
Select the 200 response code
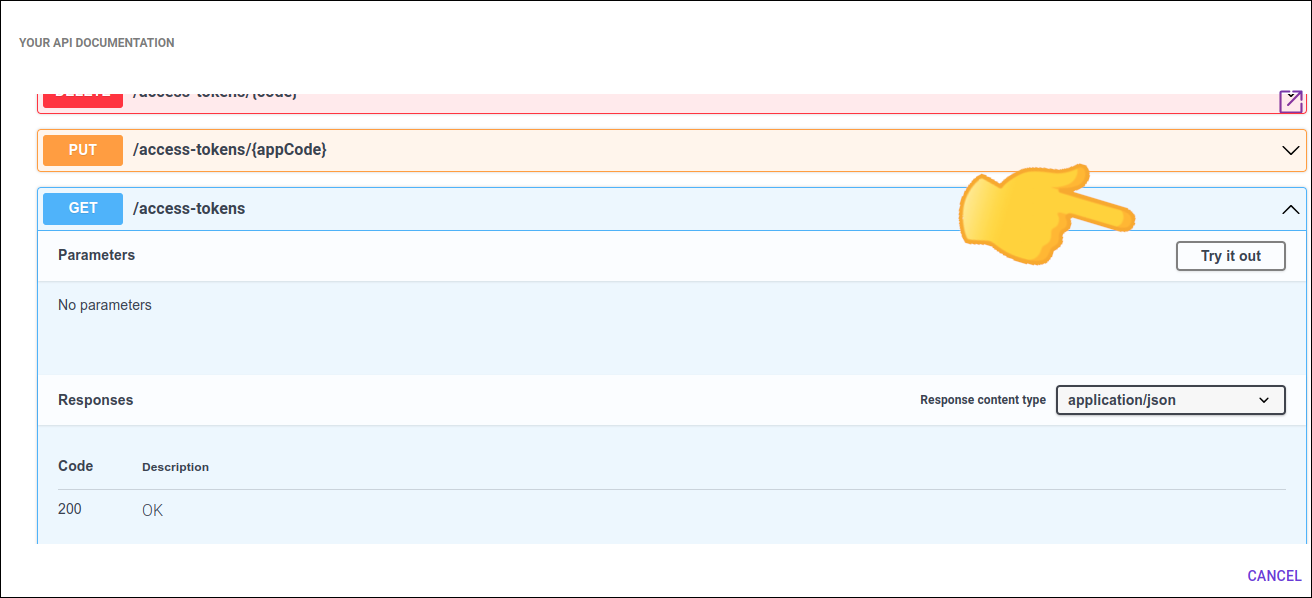tap(70, 509)
